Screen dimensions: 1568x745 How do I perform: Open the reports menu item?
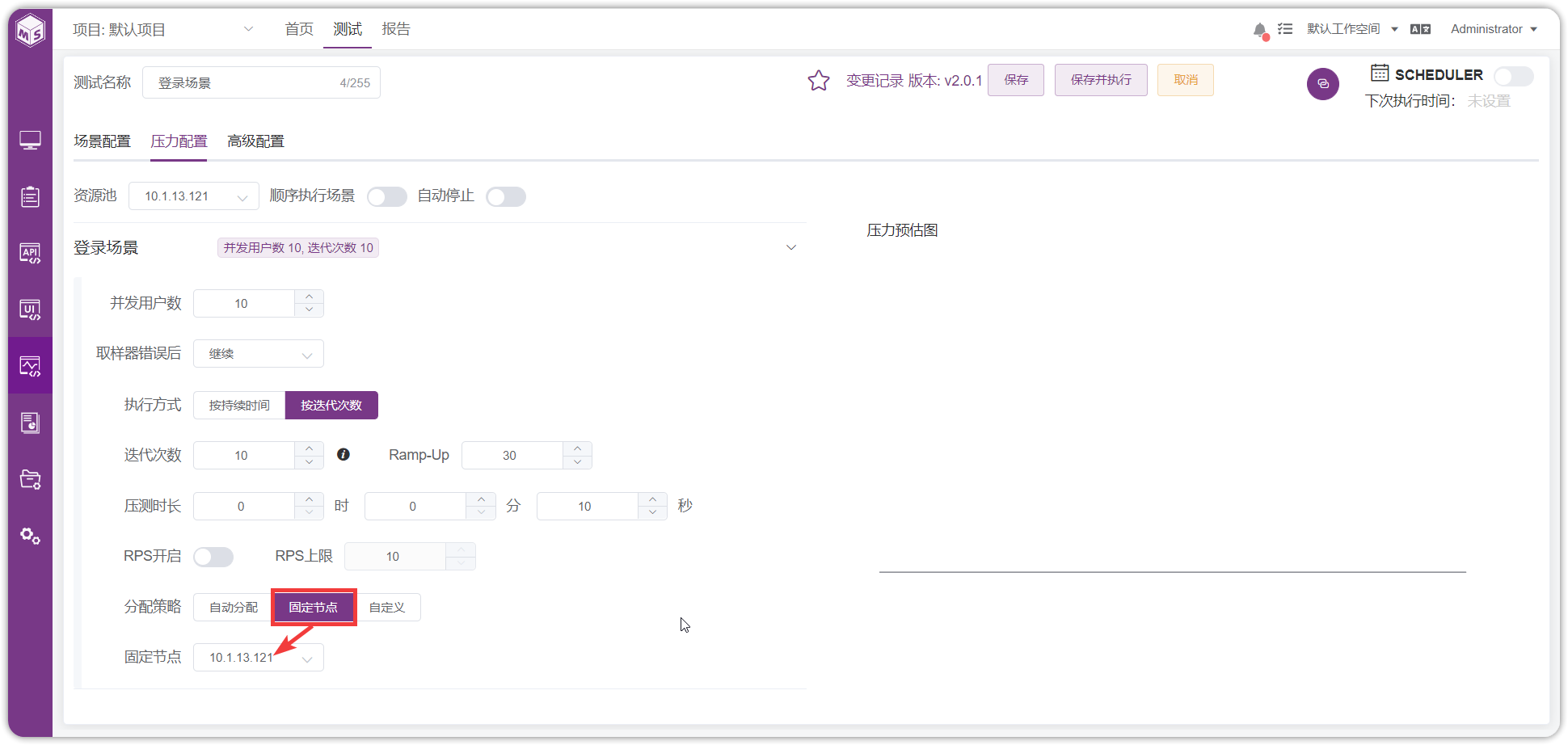(396, 29)
